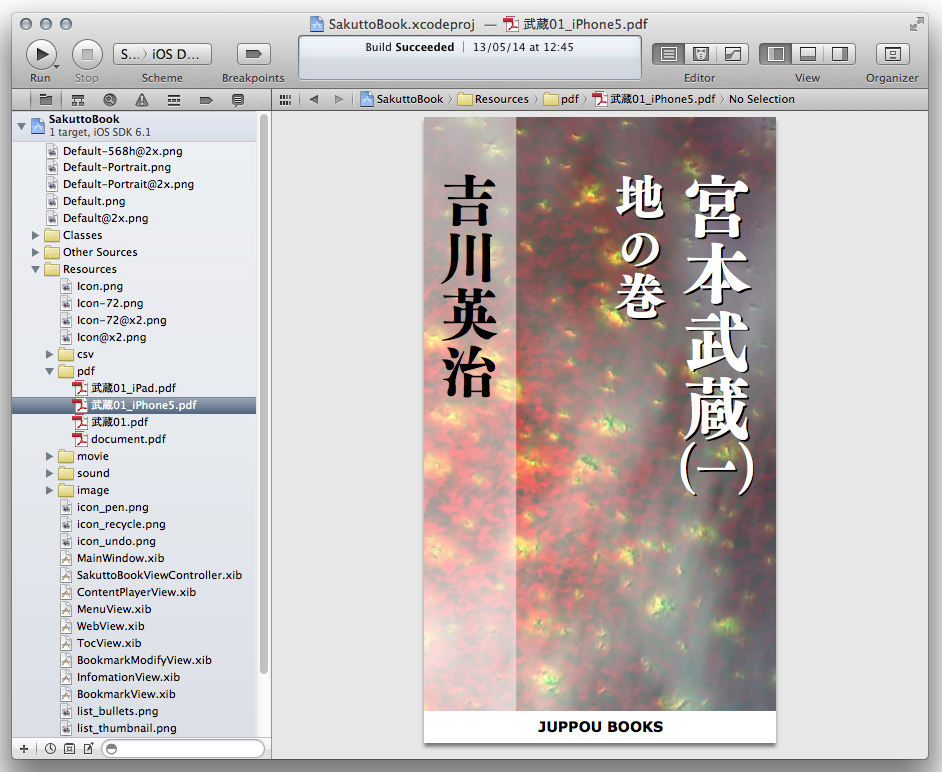
Task: Filter to show unsaved files
Action: 88,749
